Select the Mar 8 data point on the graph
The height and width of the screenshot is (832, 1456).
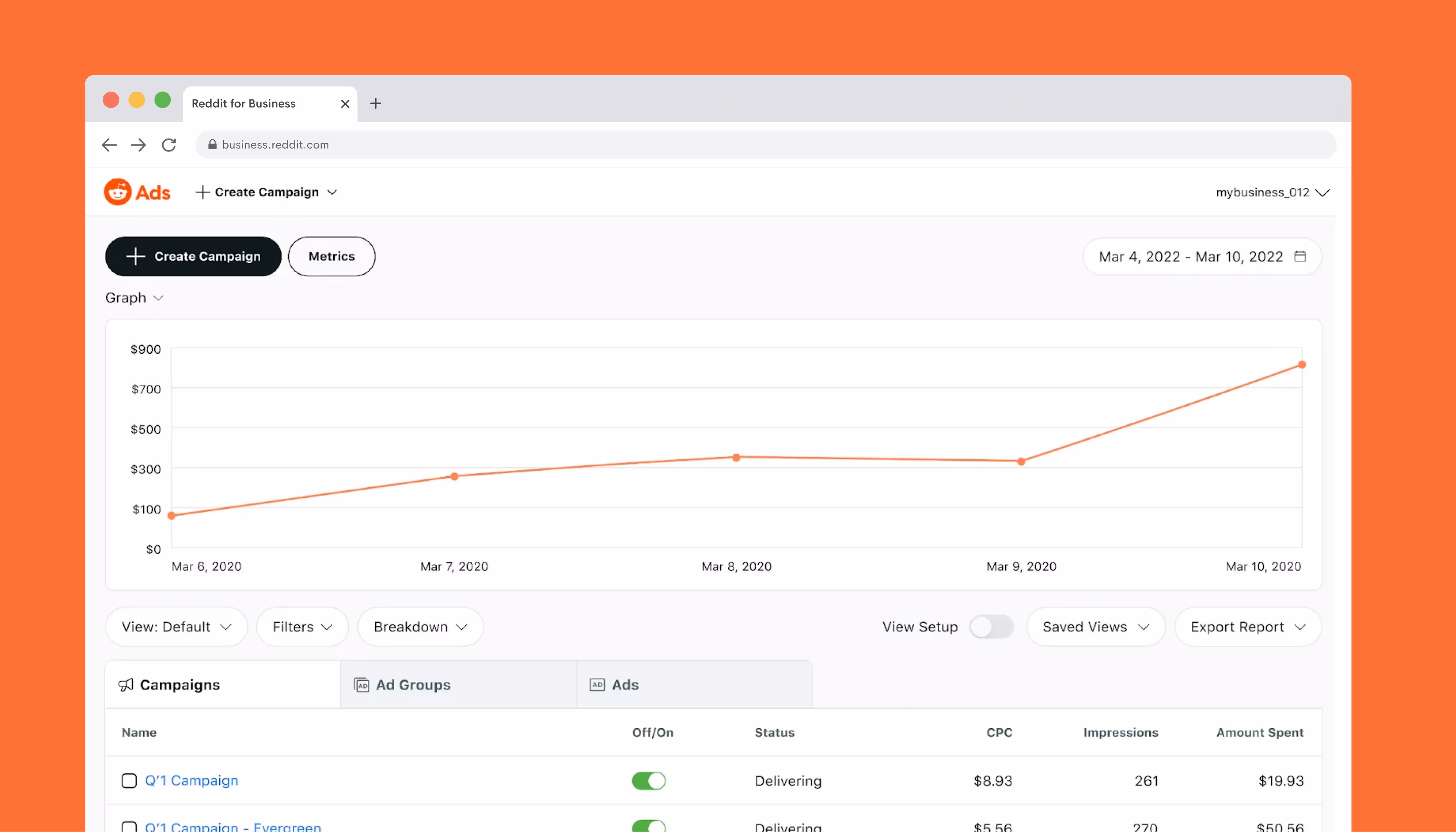click(736, 458)
